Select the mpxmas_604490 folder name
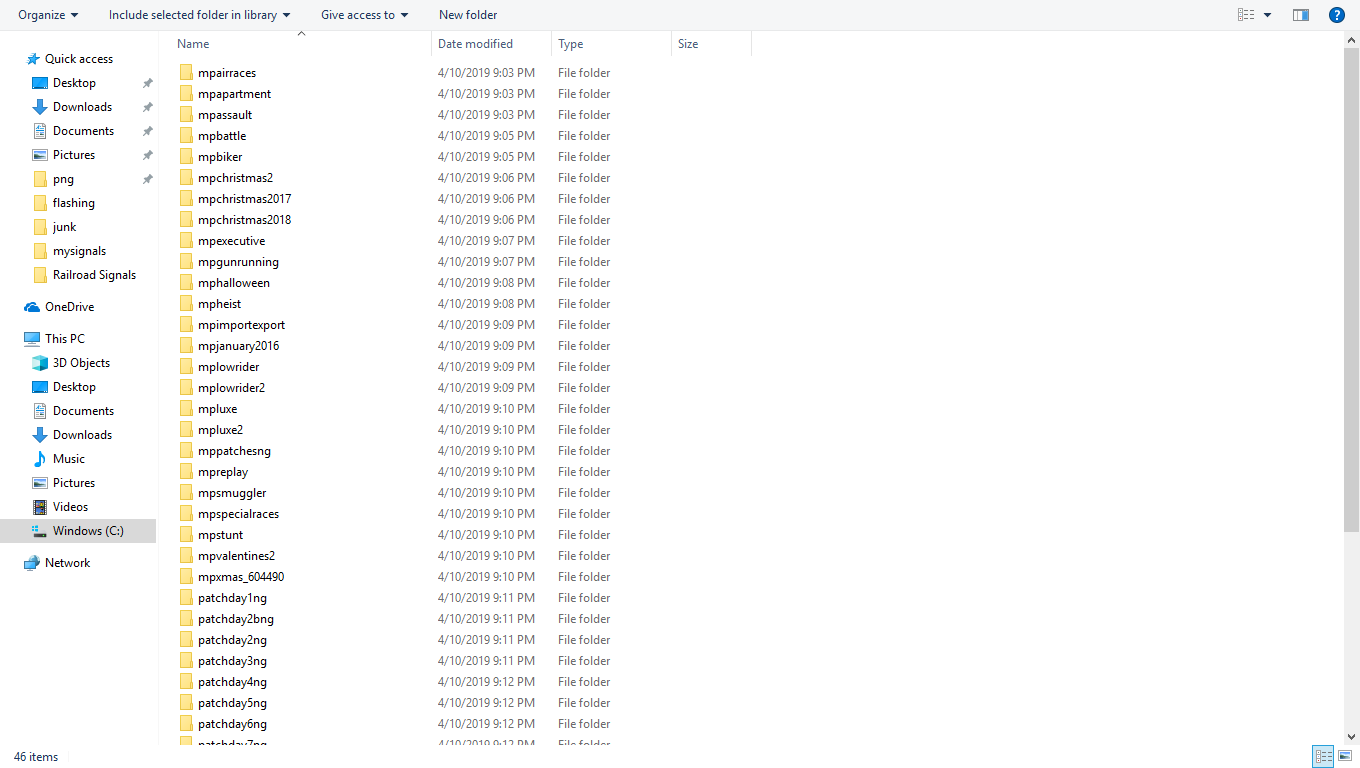The image size is (1360, 768). pos(241,577)
